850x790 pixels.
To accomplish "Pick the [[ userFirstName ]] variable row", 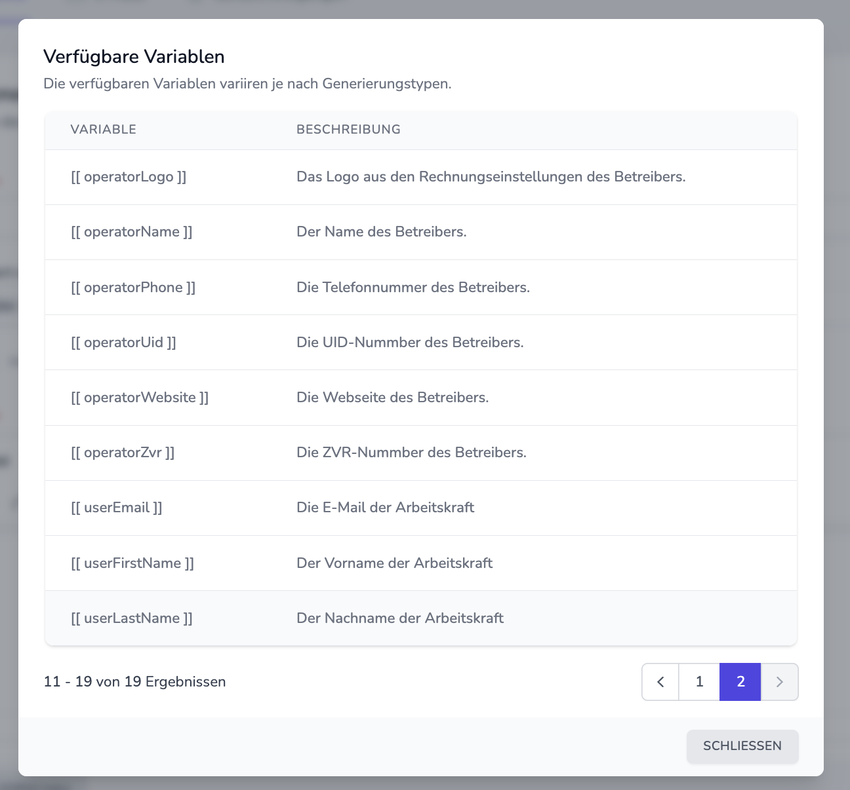I will 132,563.
